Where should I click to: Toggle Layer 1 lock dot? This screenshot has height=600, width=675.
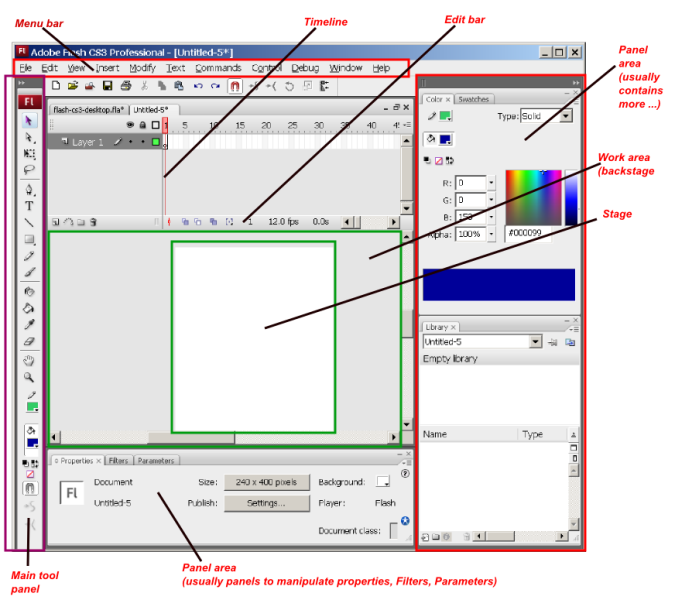tap(143, 142)
